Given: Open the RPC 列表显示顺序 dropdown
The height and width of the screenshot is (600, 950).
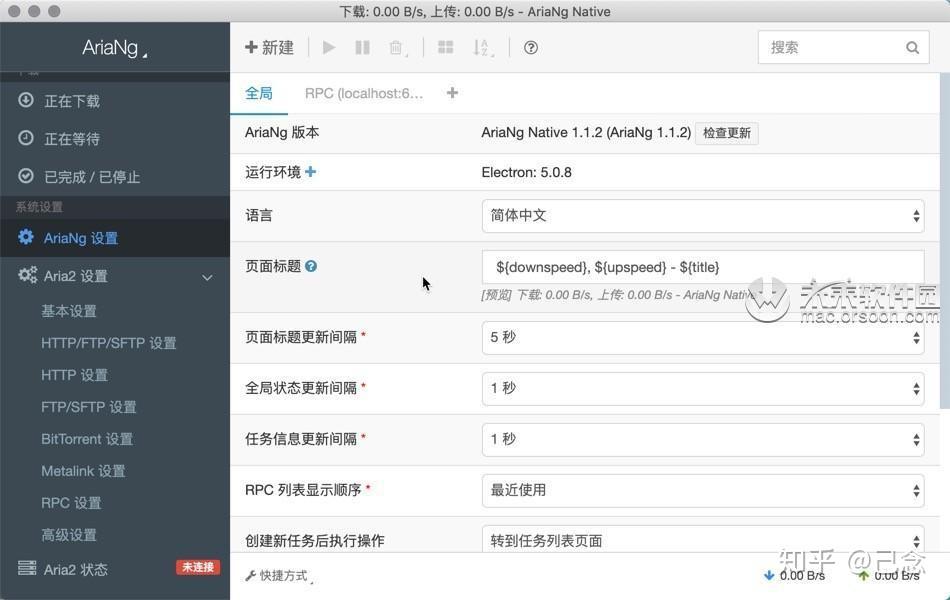Looking at the screenshot, I should 702,490.
